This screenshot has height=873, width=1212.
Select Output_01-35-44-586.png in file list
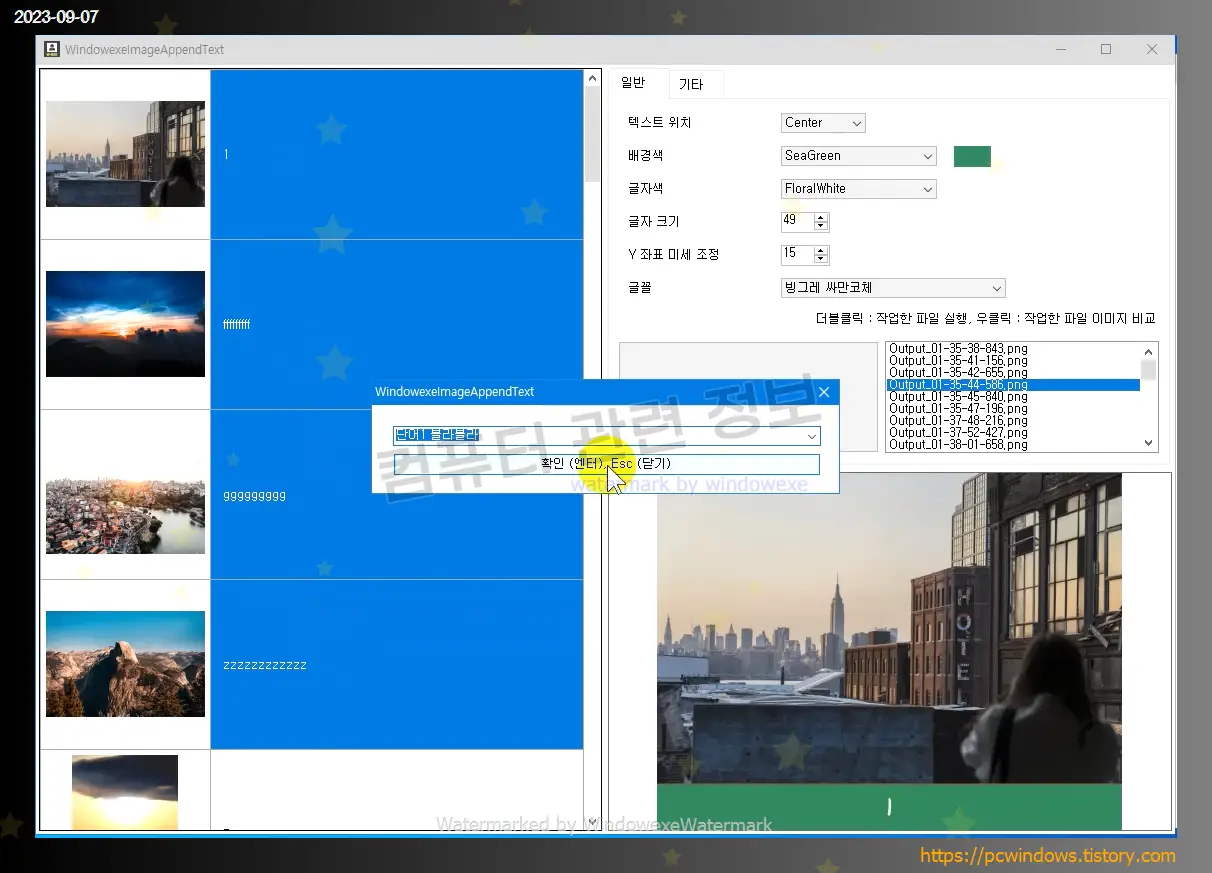pyautogui.click(x=1013, y=384)
